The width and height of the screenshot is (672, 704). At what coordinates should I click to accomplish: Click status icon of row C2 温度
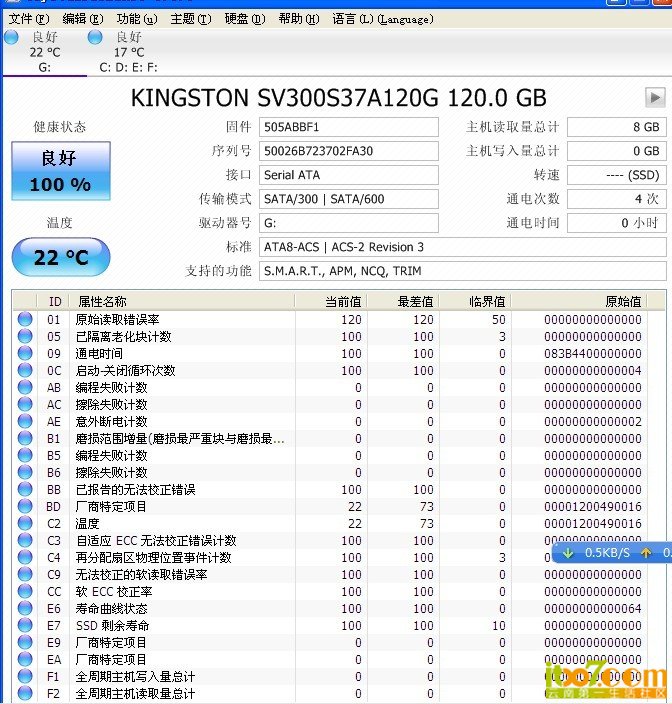[25, 524]
